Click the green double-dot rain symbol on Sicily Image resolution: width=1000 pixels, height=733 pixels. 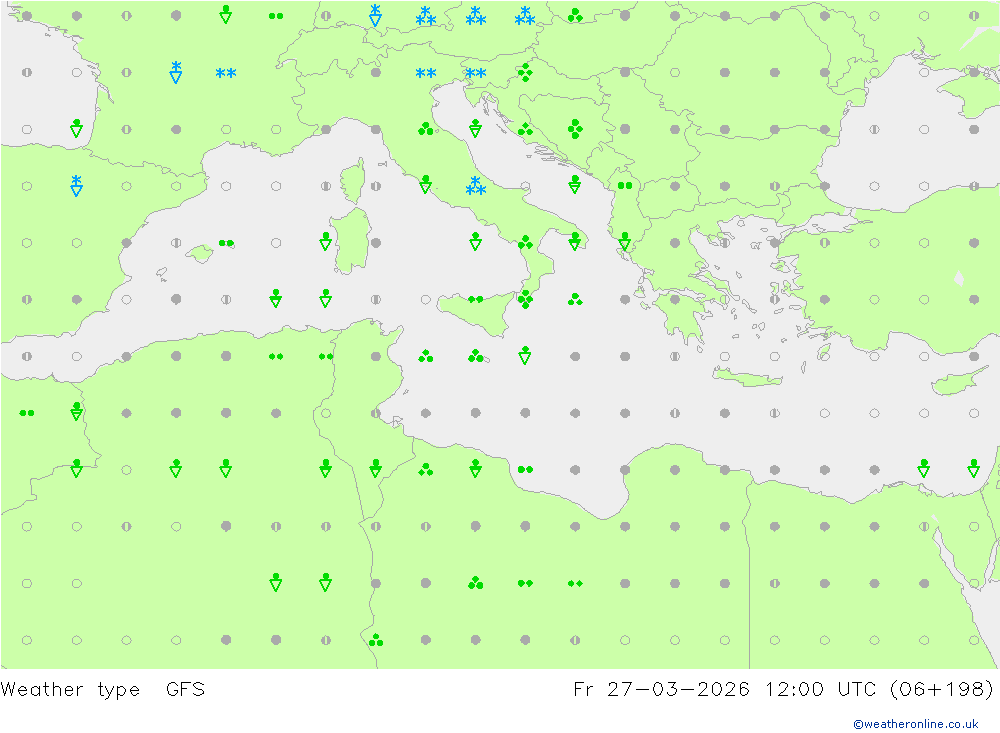coord(476,299)
